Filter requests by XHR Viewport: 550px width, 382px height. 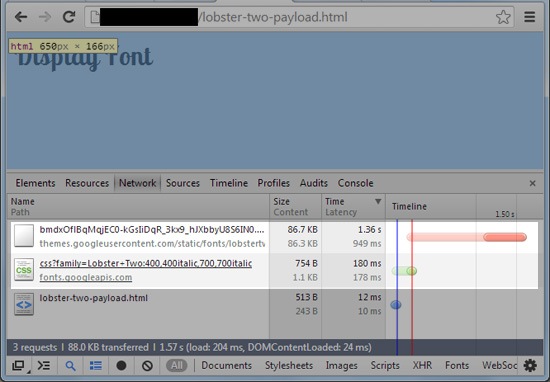pyautogui.click(x=422, y=366)
